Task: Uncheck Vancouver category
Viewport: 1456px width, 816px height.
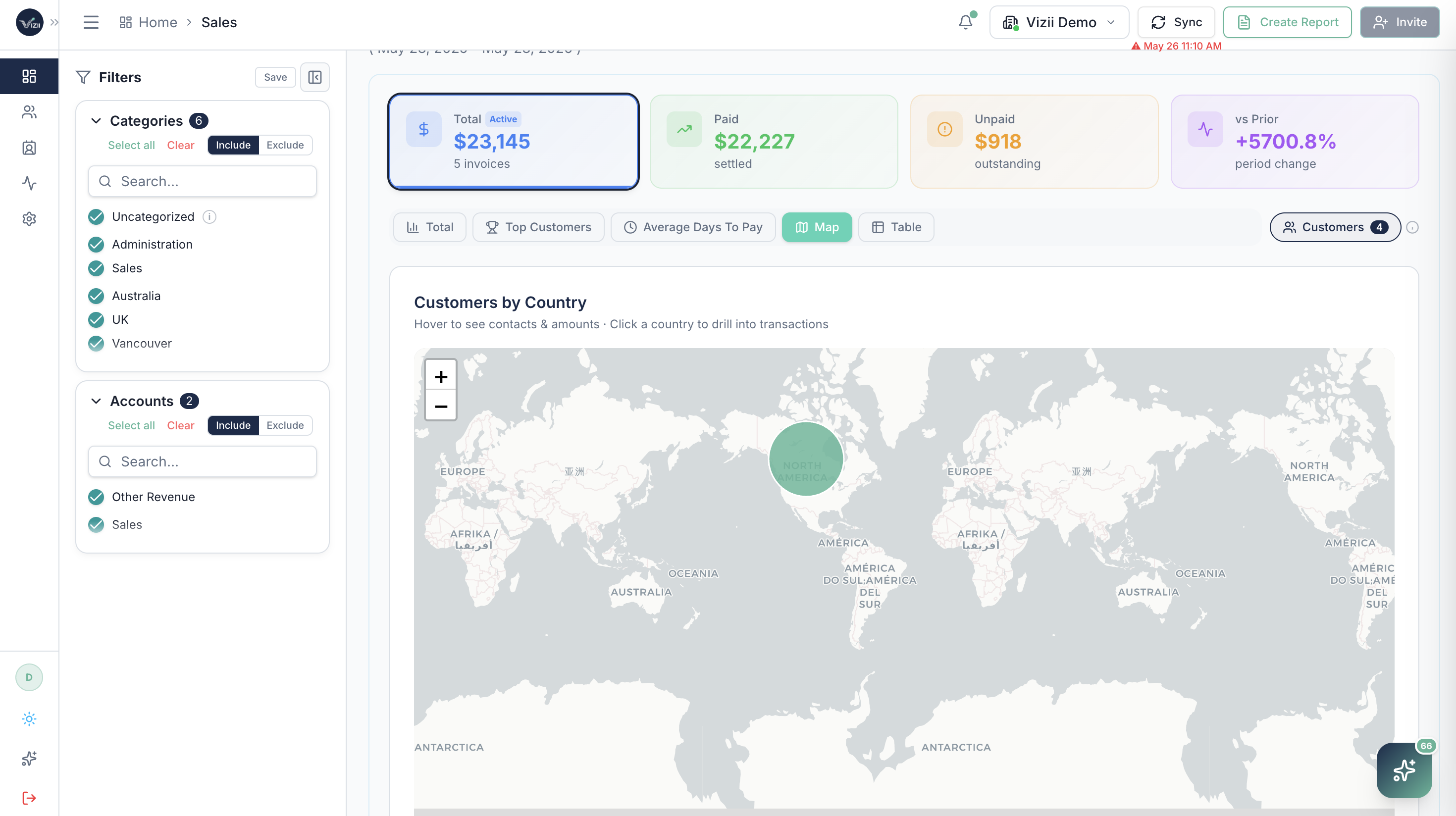Action: click(96, 344)
